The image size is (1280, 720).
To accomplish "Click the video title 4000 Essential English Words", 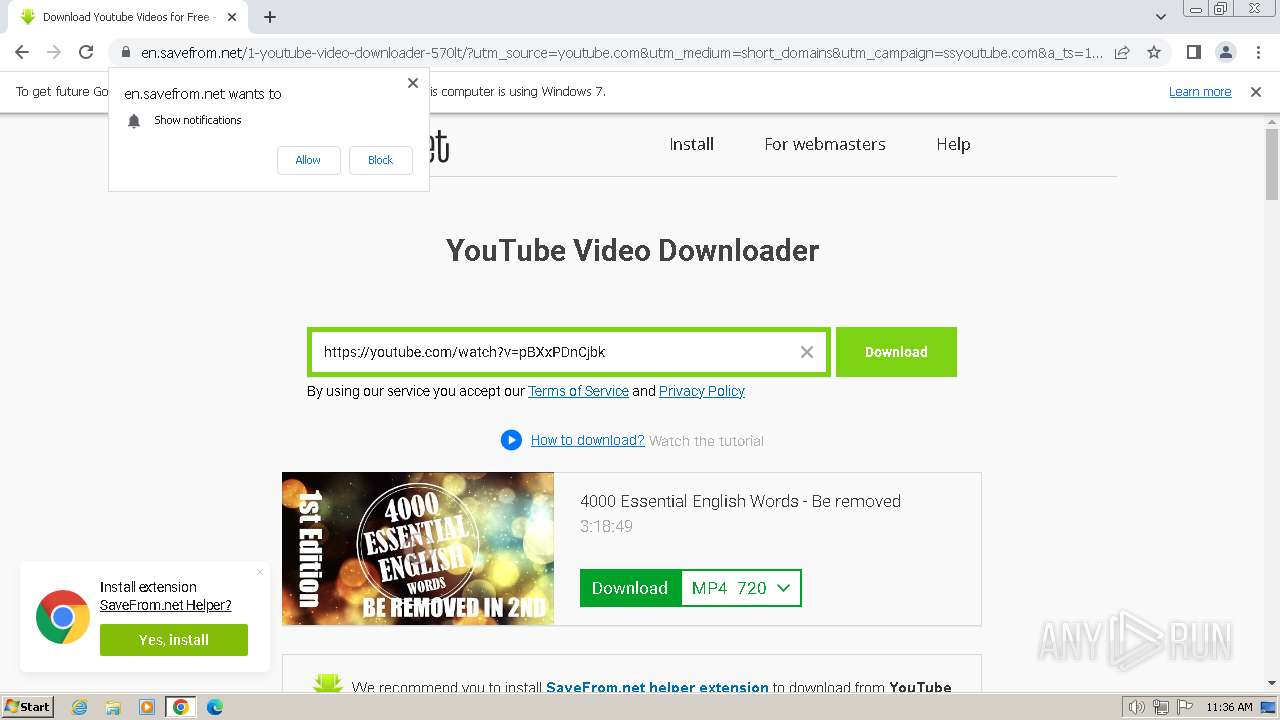I will click(x=740, y=501).
